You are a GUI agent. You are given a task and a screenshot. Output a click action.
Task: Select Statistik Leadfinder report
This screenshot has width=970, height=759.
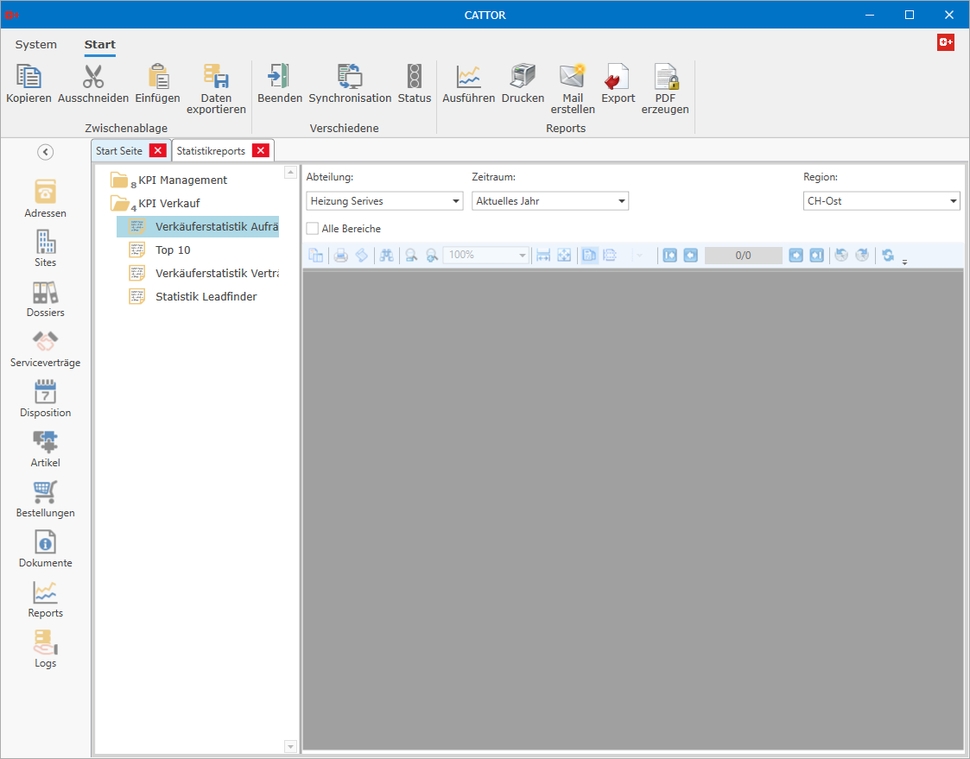tap(206, 296)
